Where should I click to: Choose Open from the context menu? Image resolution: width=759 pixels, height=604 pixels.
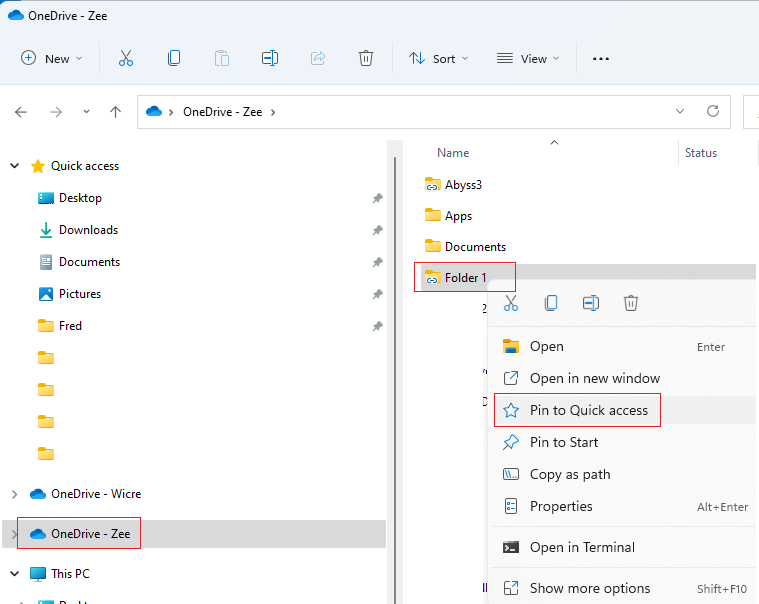[624, 347]
